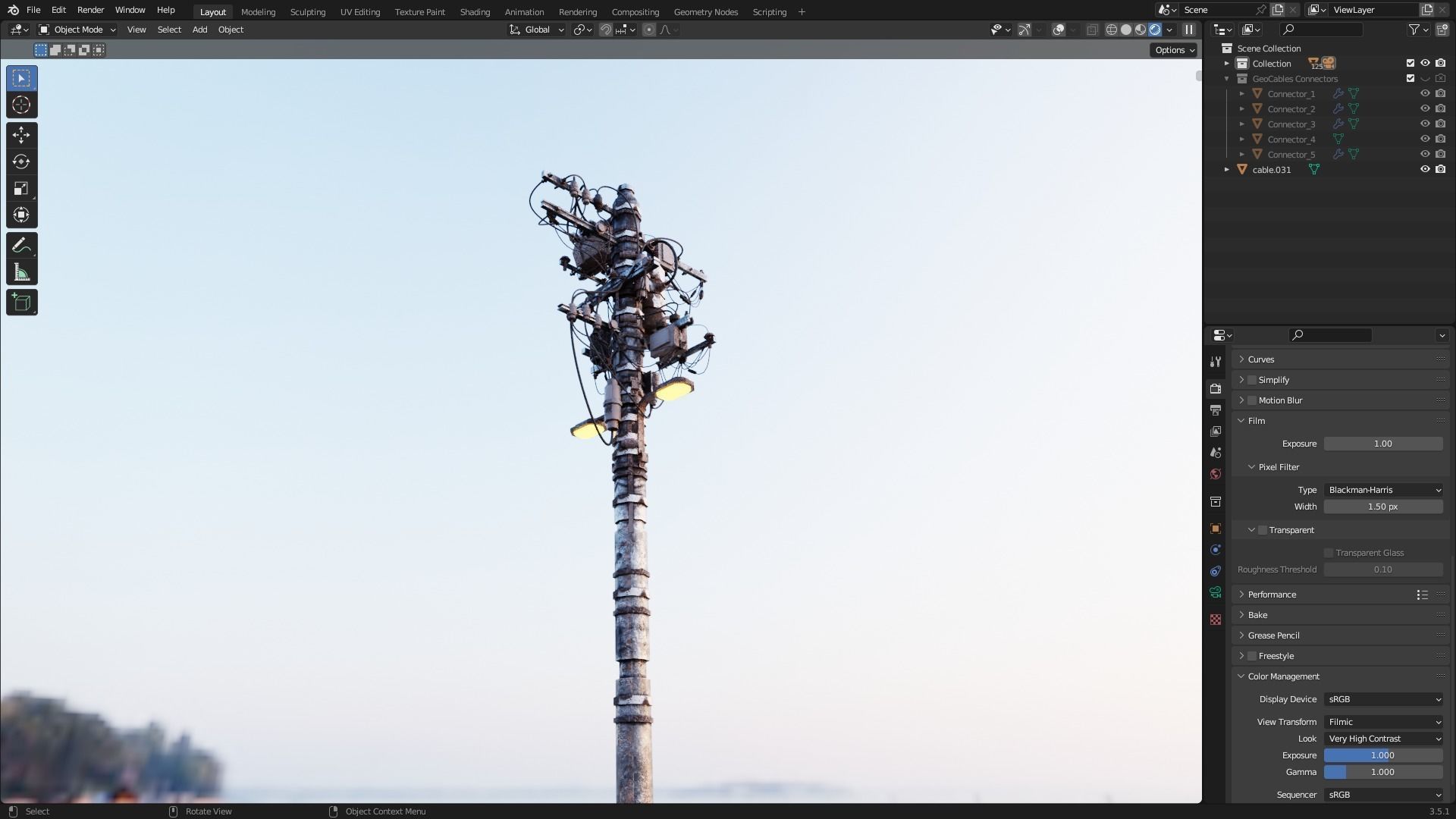
Task: Open the World properties tab
Action: coord(1216,474)
